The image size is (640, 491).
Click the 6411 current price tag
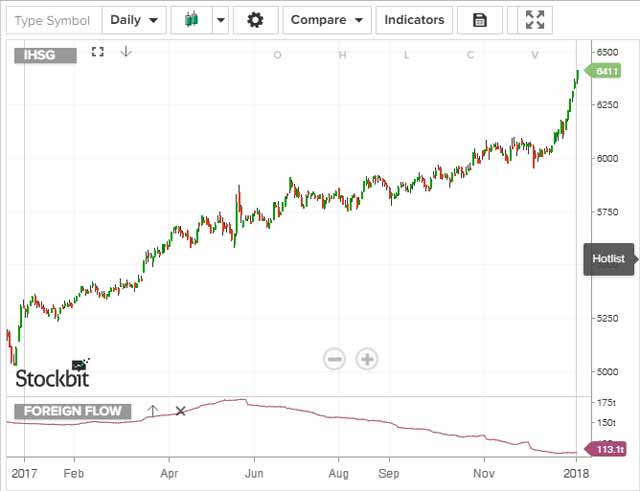point(608,71)
